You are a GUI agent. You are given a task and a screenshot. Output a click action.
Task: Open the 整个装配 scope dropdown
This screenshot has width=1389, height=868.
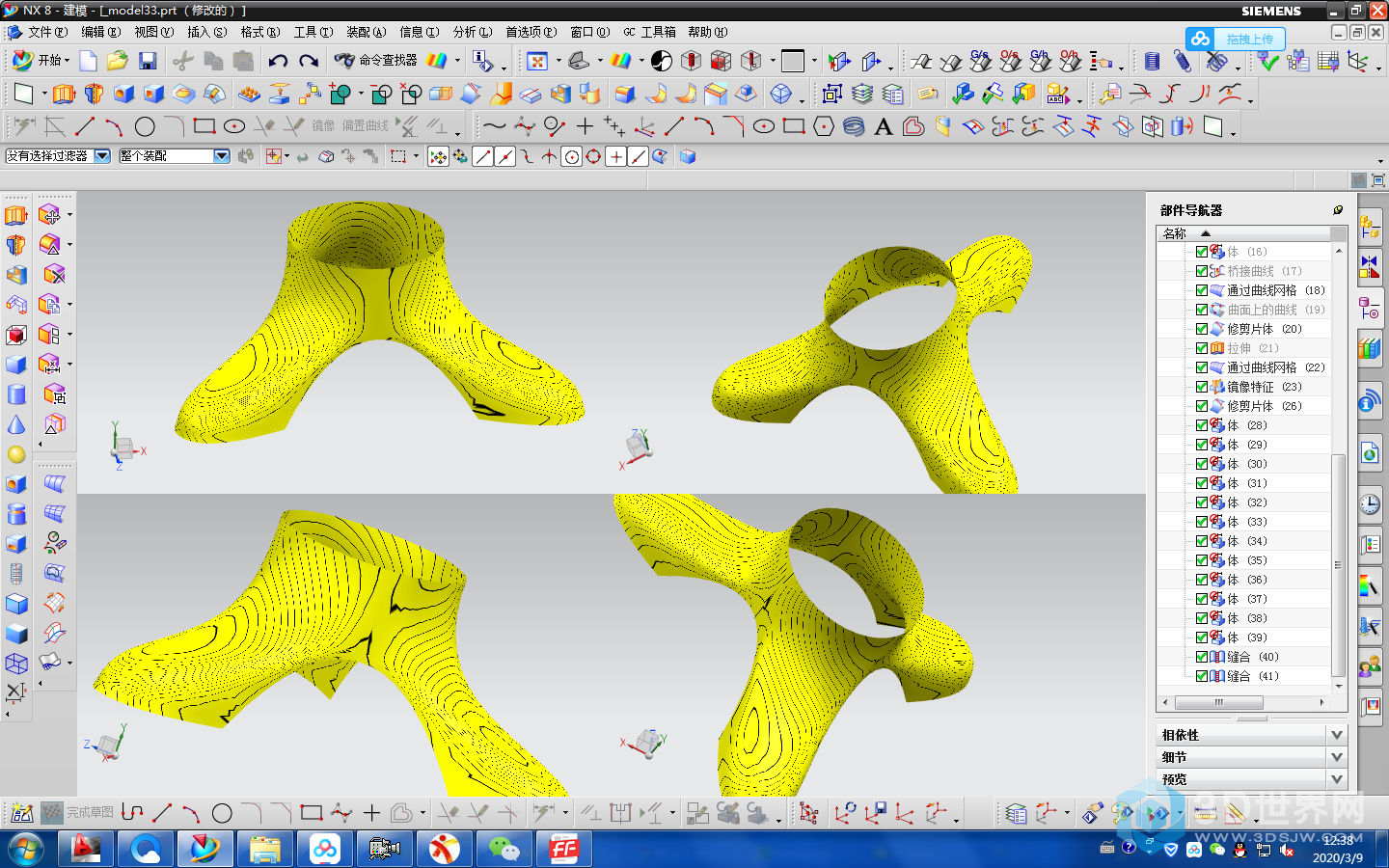(175, 155)
